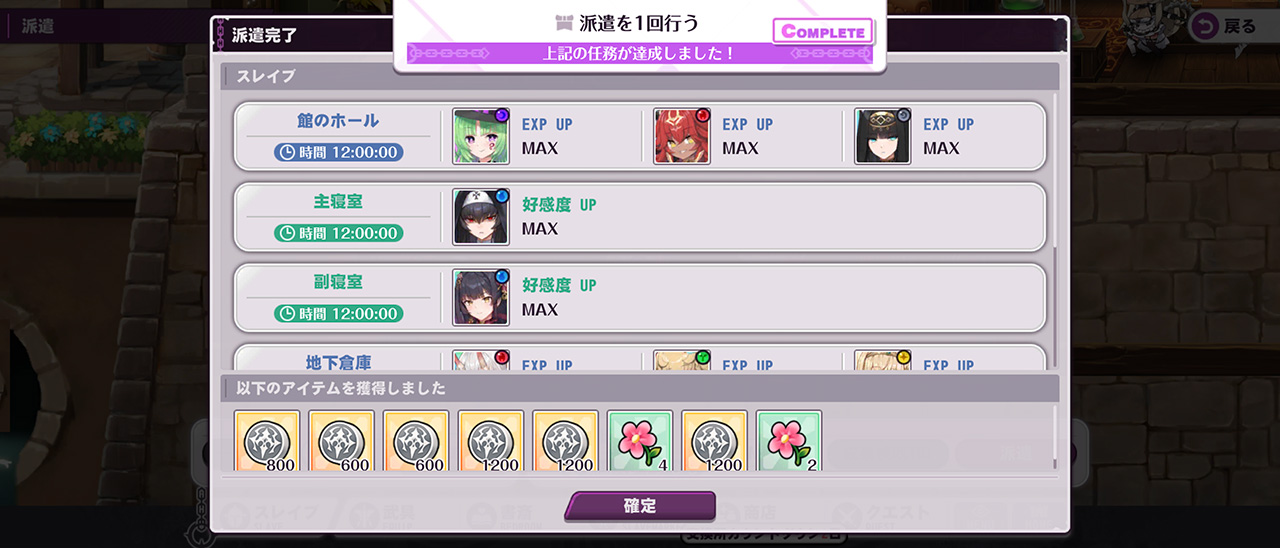The width and height of the screenshot is (1280, 548).
Task: Click the 戻る back button
Action: [1229, 26]
